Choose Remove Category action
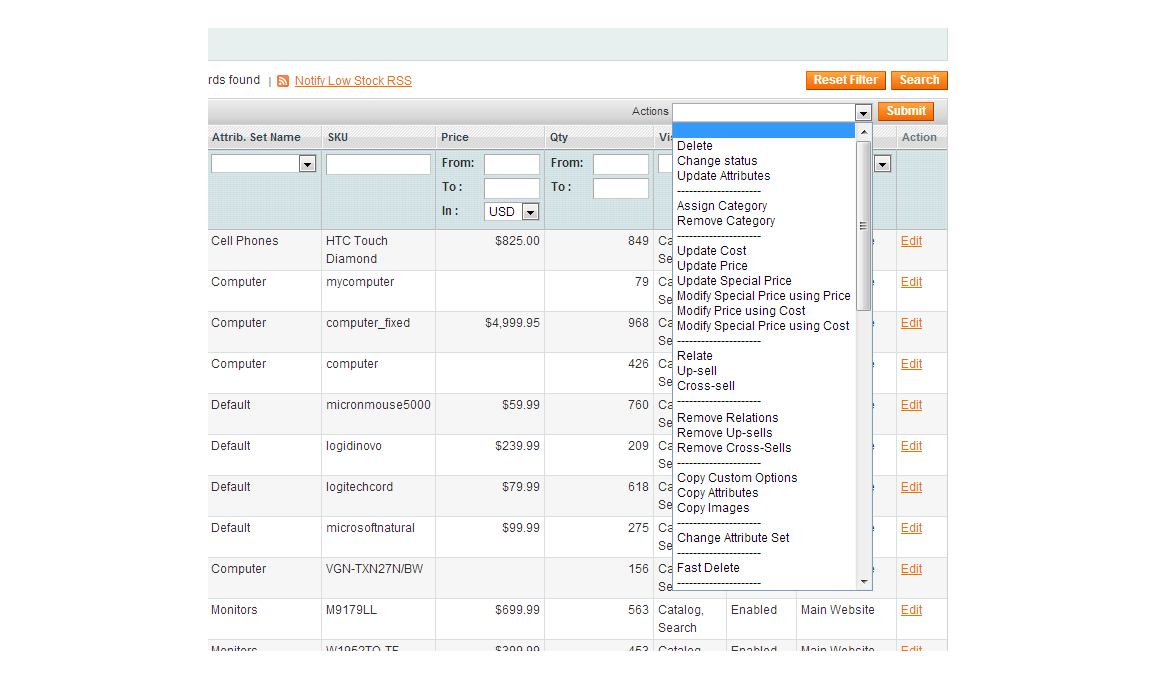This screenshot has height=680, width=1170. coord(726,221)
